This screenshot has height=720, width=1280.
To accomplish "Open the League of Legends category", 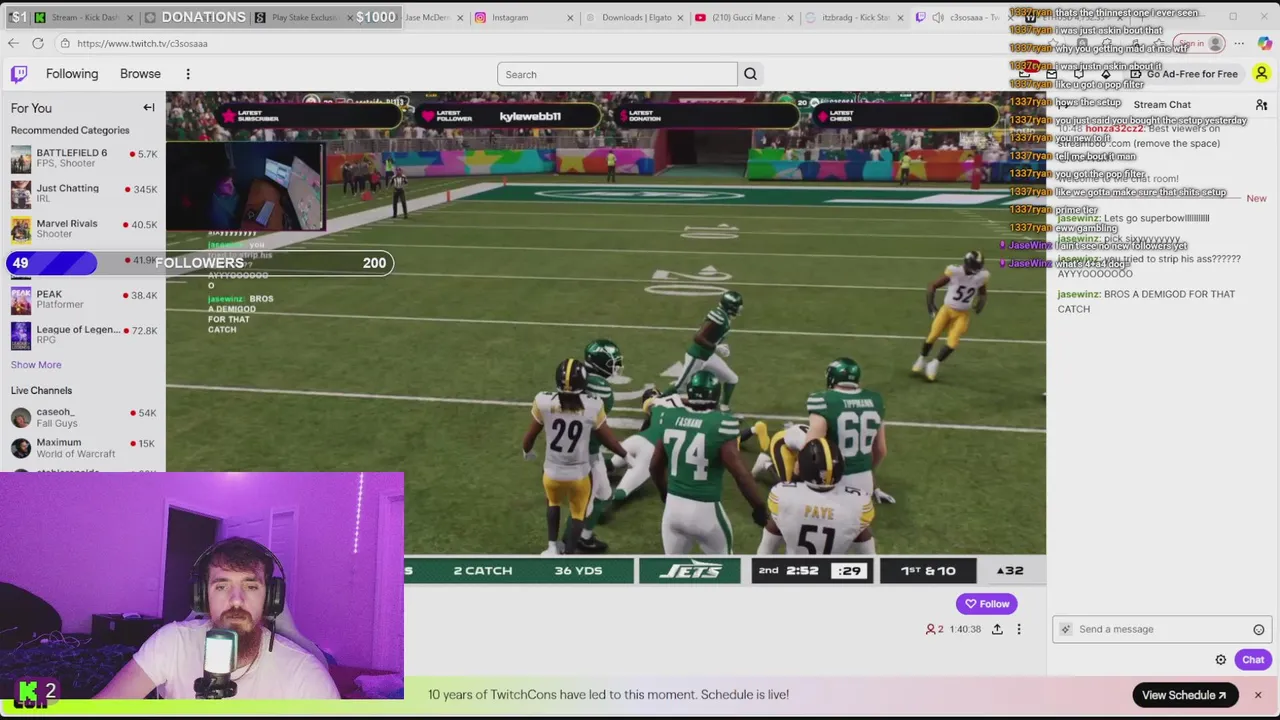I will (x=83, y=334).
